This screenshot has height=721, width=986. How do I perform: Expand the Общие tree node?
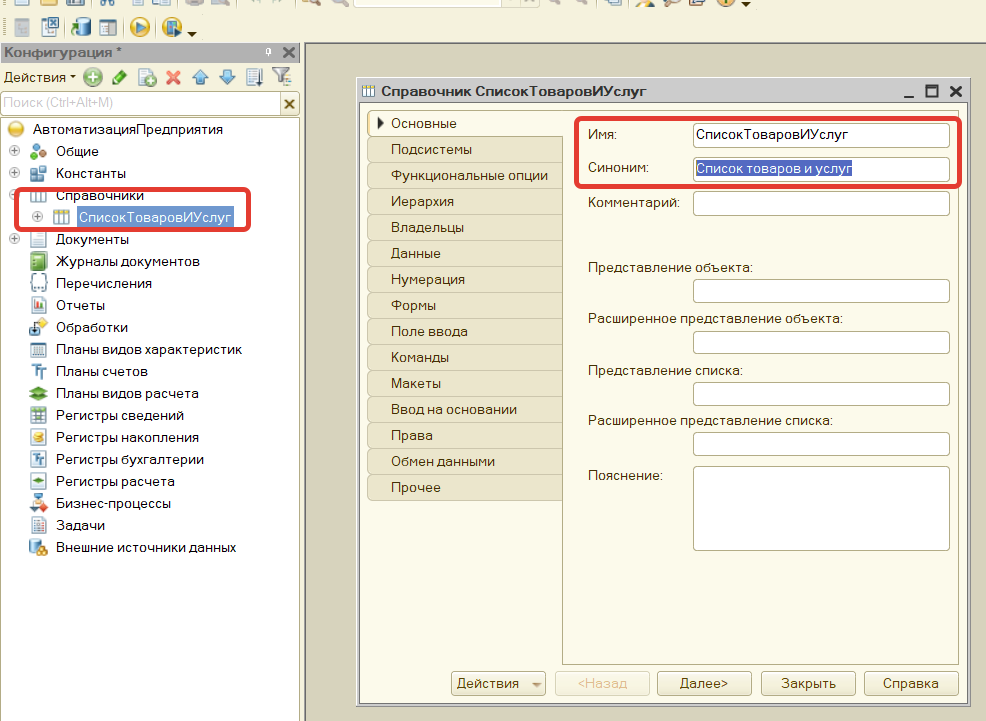(x=14, y=151)
